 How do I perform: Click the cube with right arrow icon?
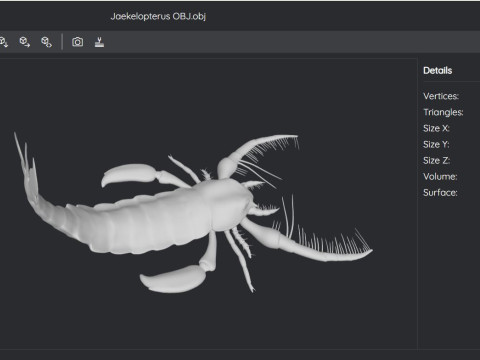[25, 42]
